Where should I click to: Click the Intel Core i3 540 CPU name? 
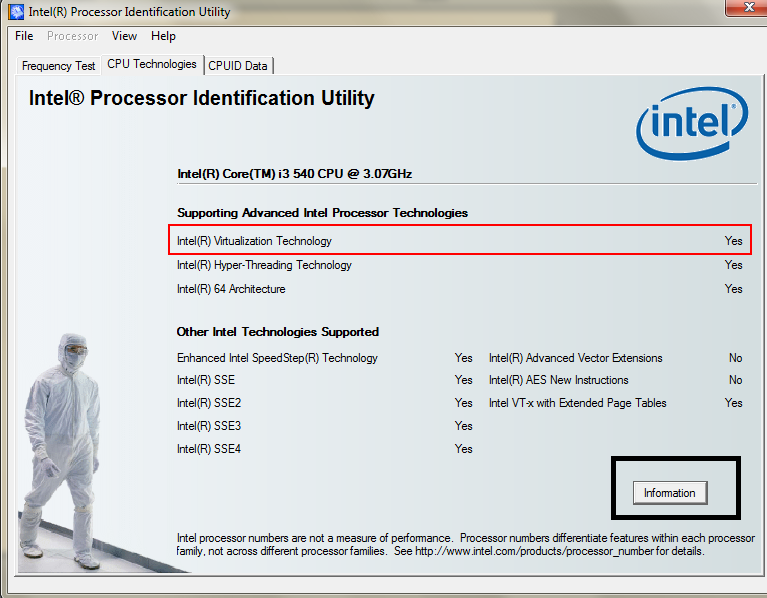pyautogui.click(x=294, y=174)
